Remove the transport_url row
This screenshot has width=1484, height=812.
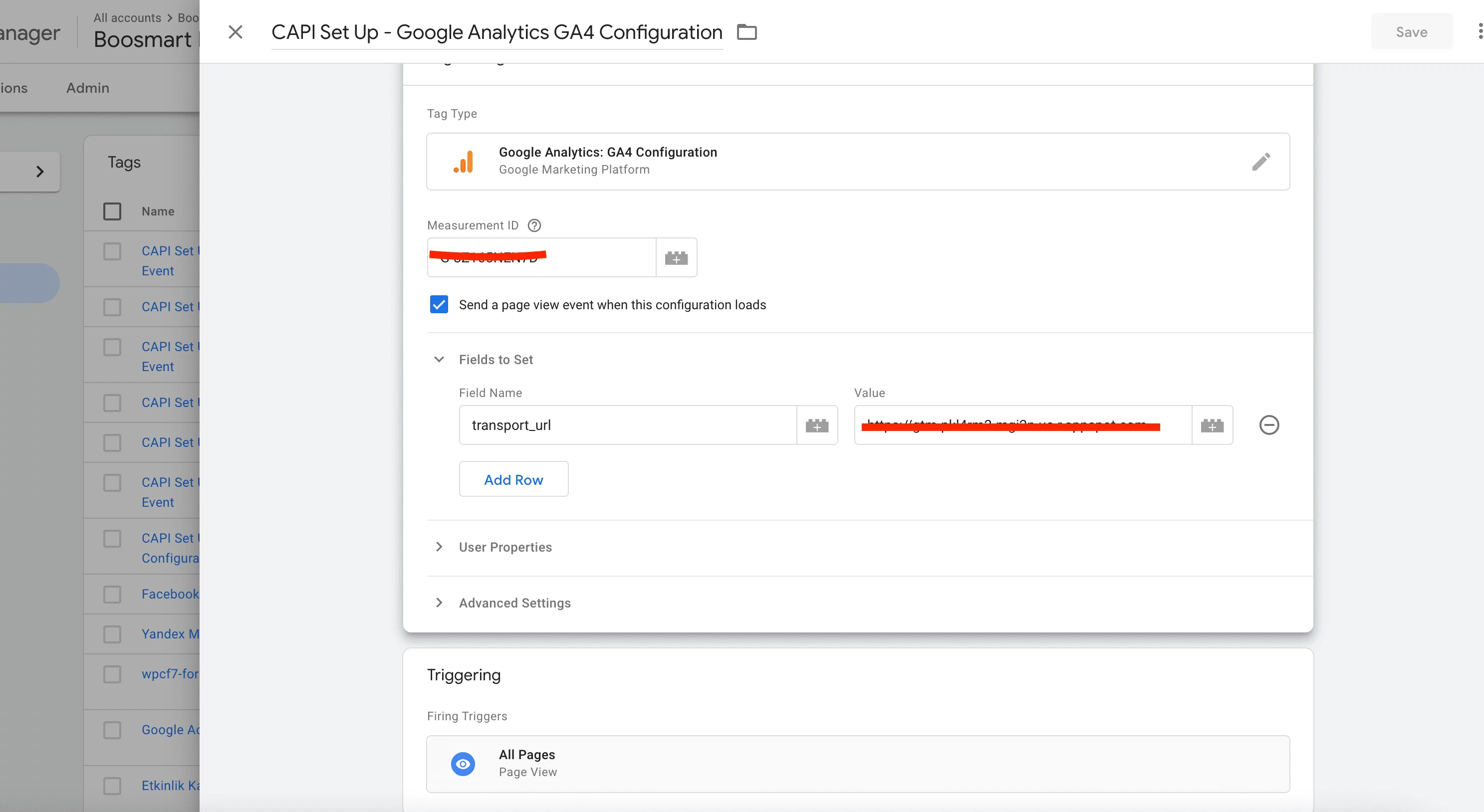coord(1268,425)
